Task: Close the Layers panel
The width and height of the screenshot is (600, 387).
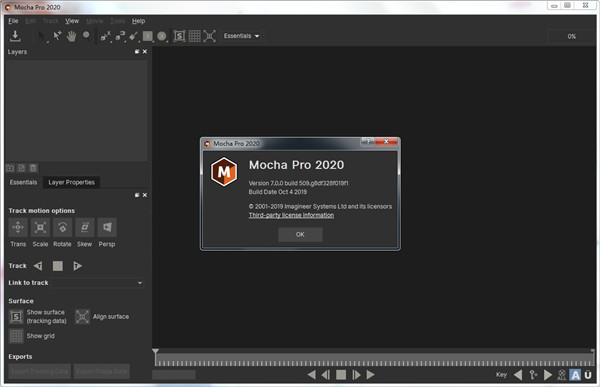Action: (x=145, y=51)
